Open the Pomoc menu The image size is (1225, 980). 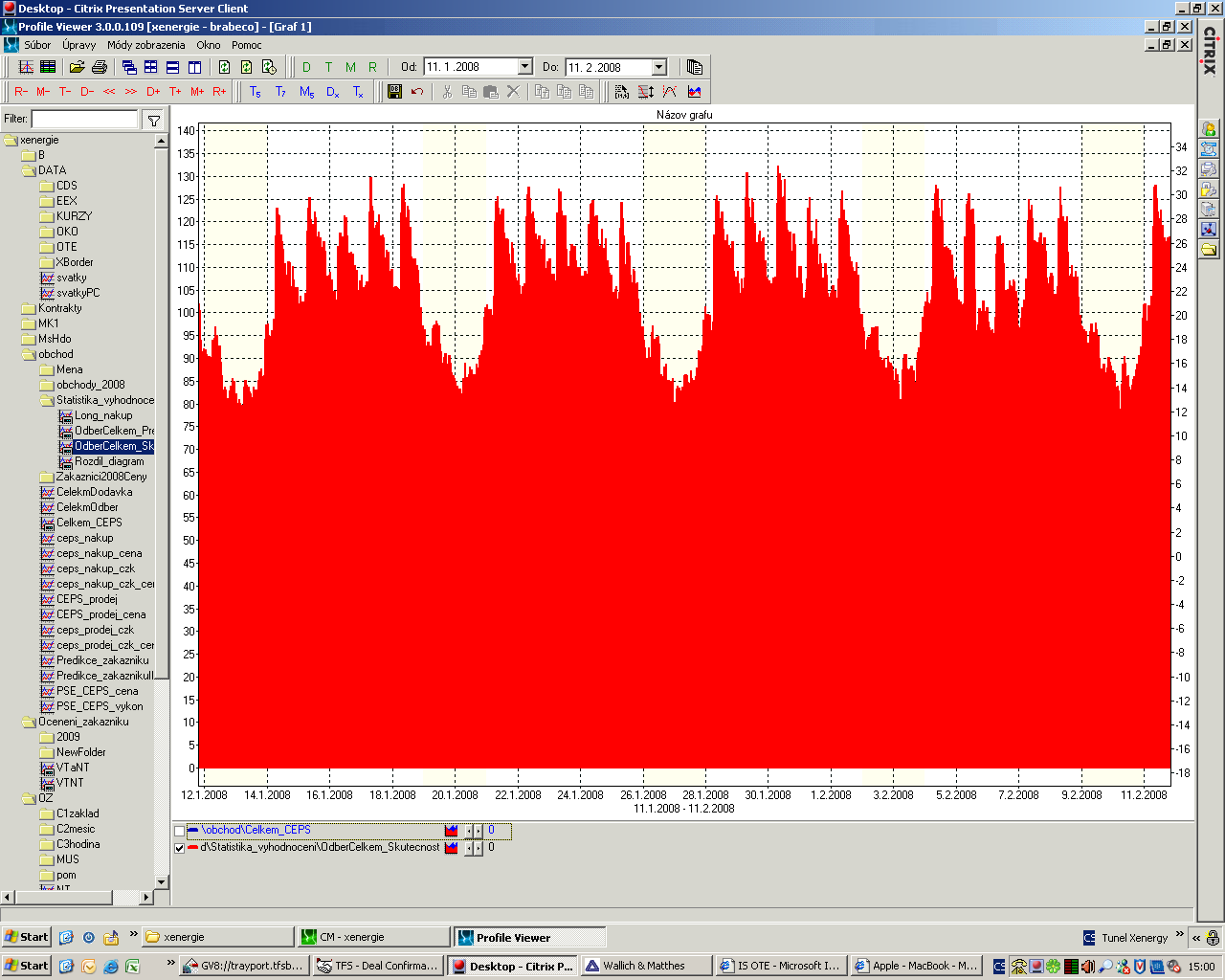[246, 45]
